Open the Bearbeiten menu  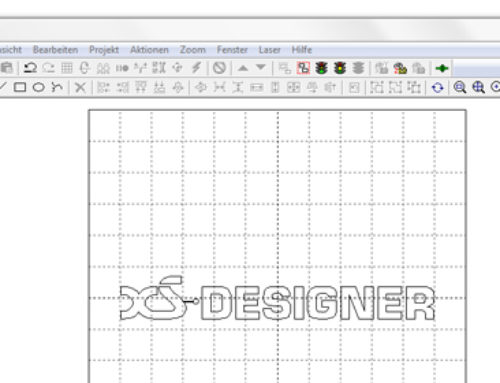click(55, 50)
